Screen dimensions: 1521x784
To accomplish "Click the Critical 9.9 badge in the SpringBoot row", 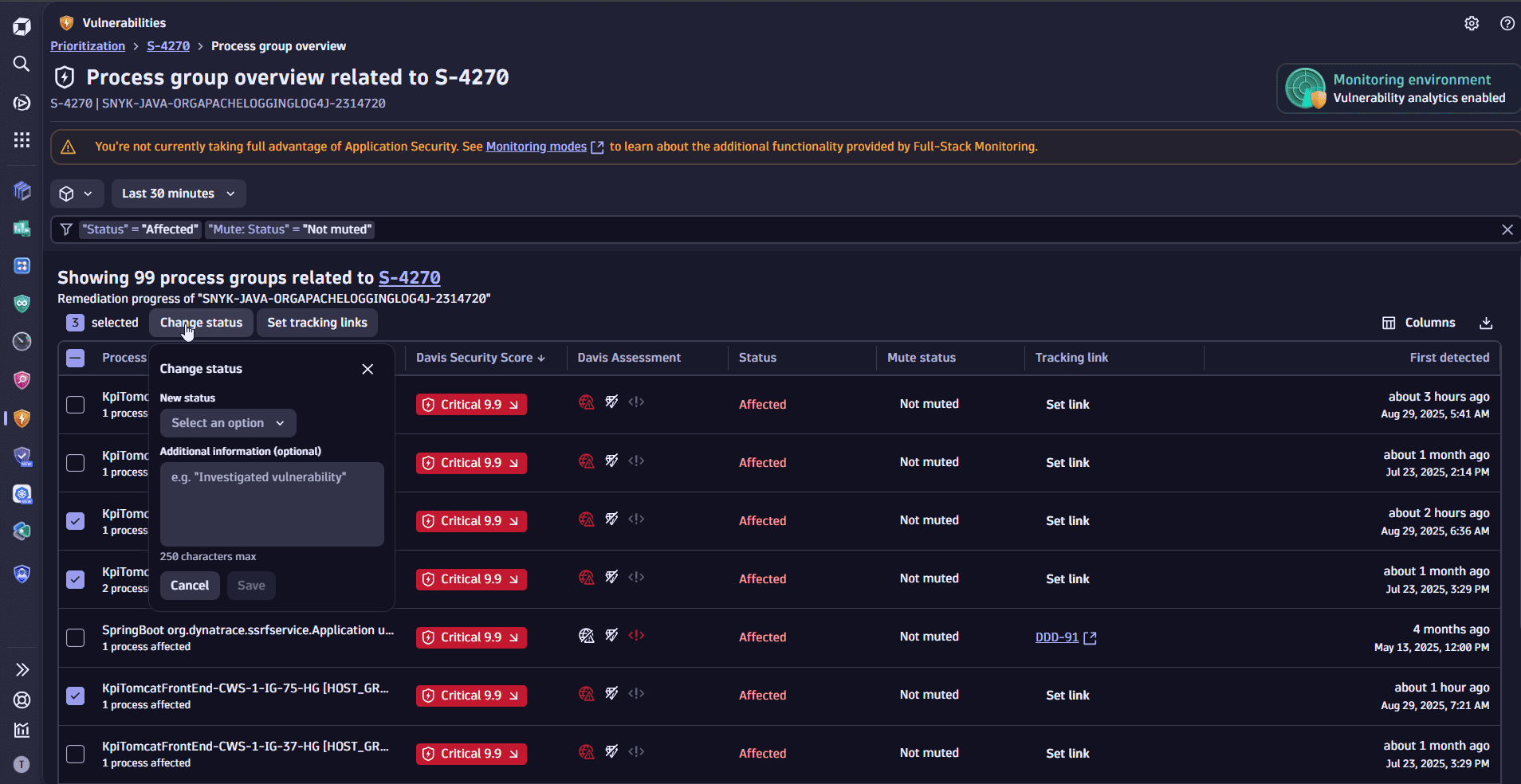I will (x=471, y=637).
